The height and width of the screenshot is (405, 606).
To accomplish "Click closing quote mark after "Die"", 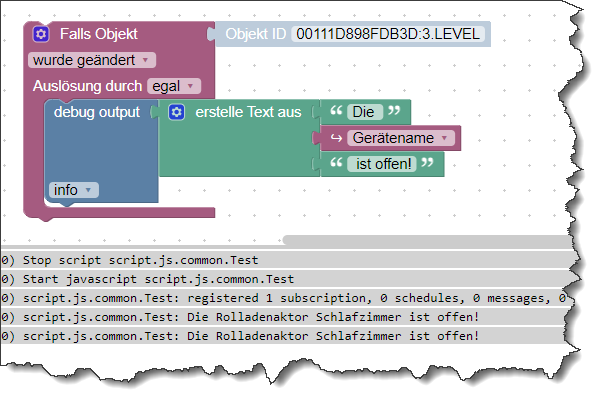I will point(393,112).
